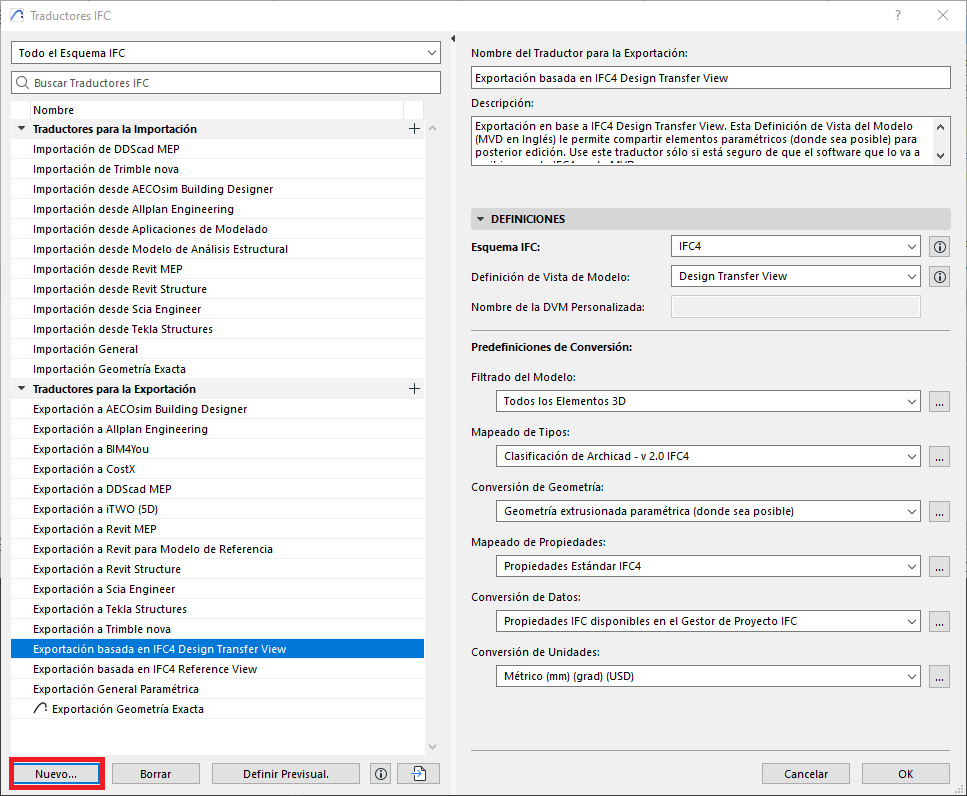The height and width of the screenshot is (796, 967).
Task: Open Conversión de Geometría dropdown
Action: [x=707, y=511]
